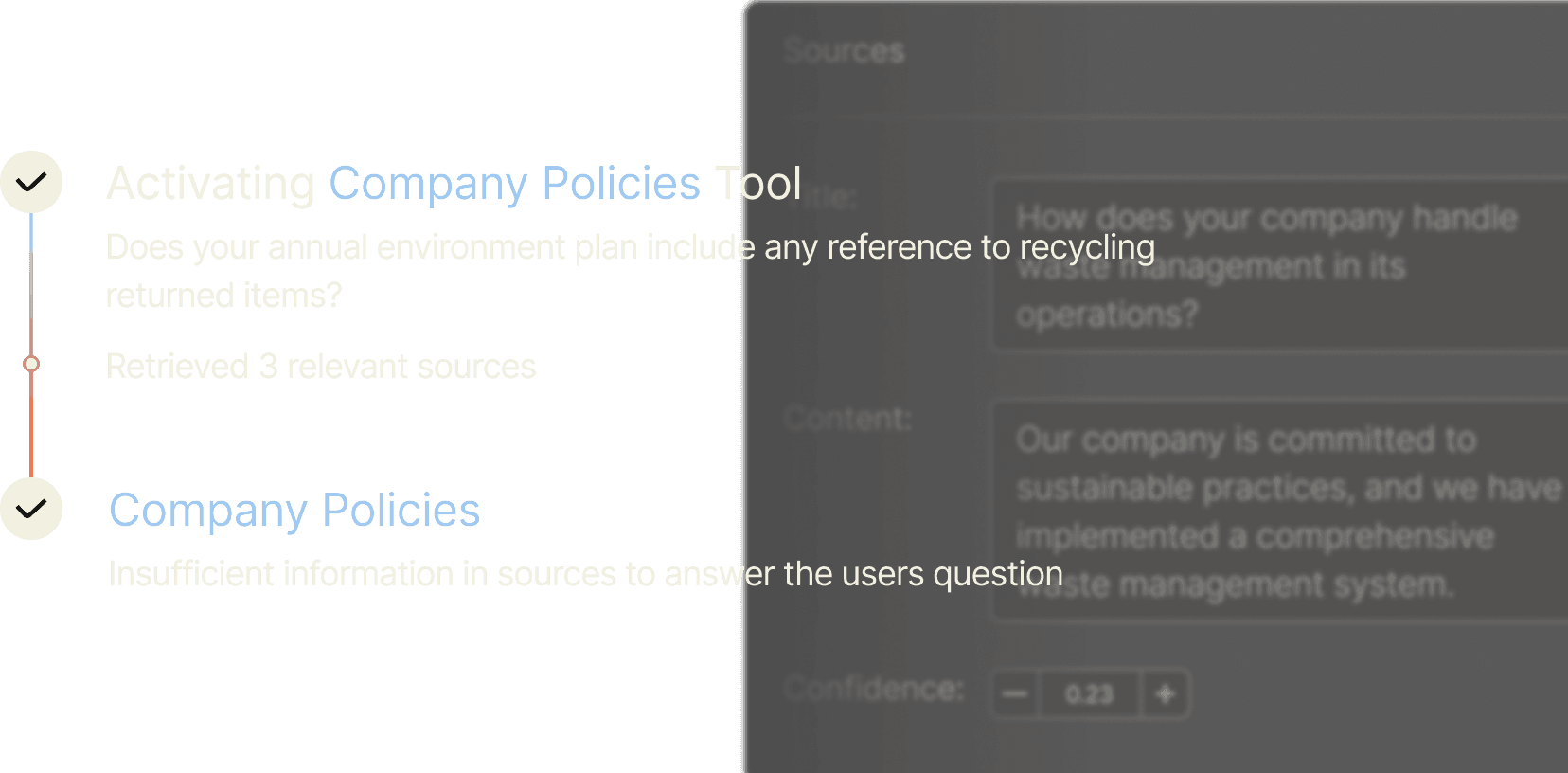Select the Sources panel header
Image resolution: width=1568 pixels, height=773 pixels.
click(x=845, y=51)
